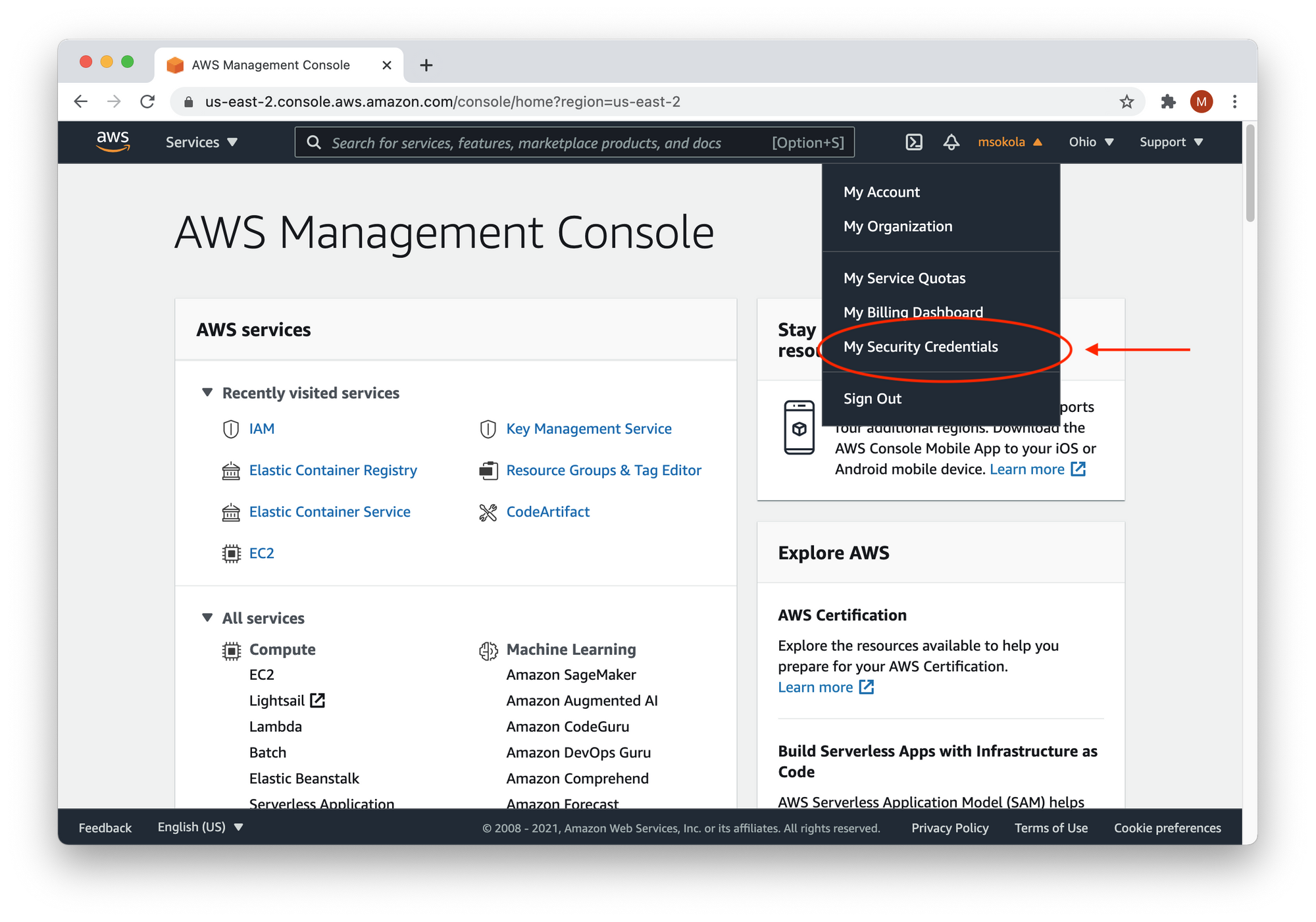The width and height of the screenshot is (1316, 922).
Task: Select My Service Quotas from the menu
Action: pos(904,278)
